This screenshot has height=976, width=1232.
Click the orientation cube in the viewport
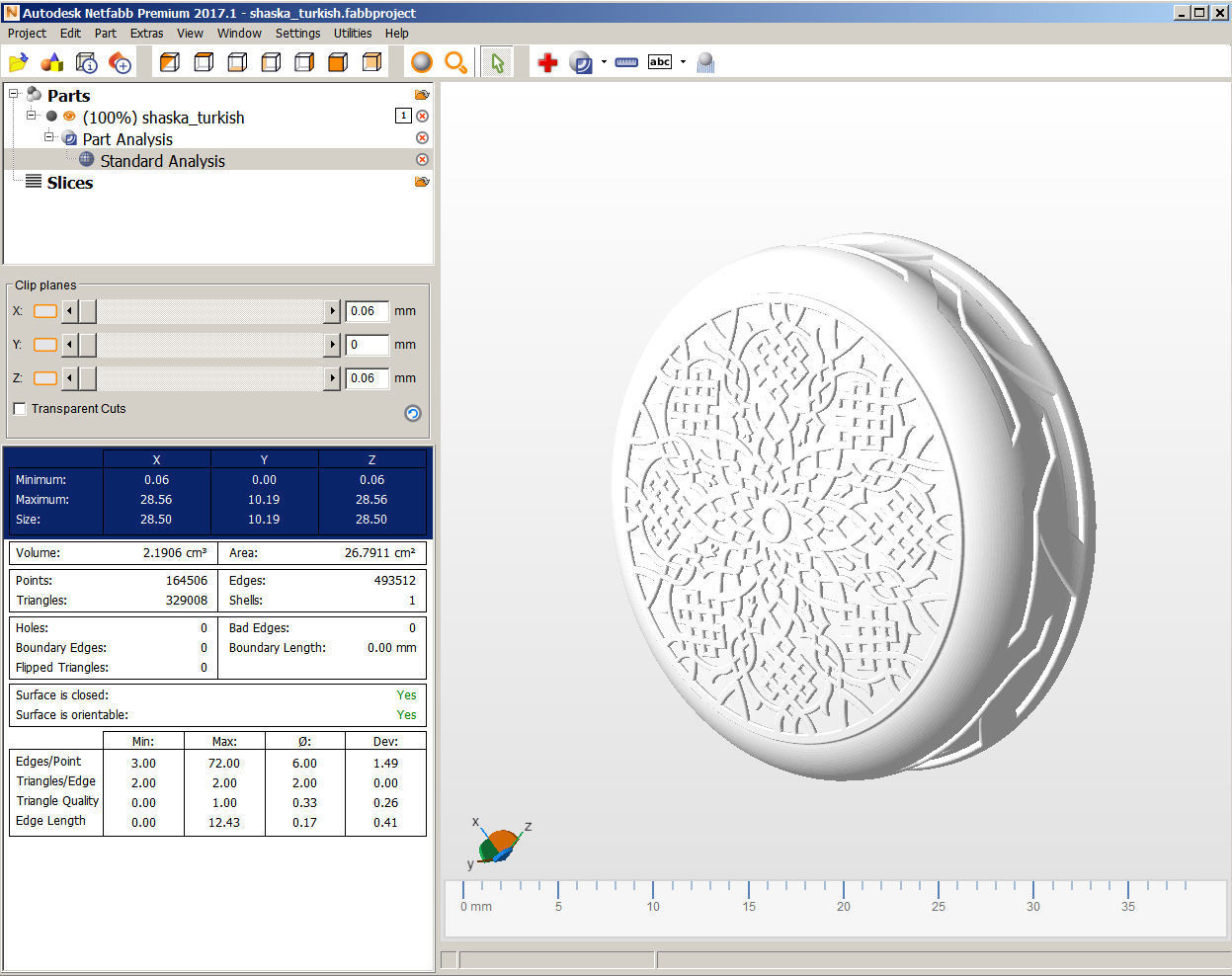coord(499,847)
